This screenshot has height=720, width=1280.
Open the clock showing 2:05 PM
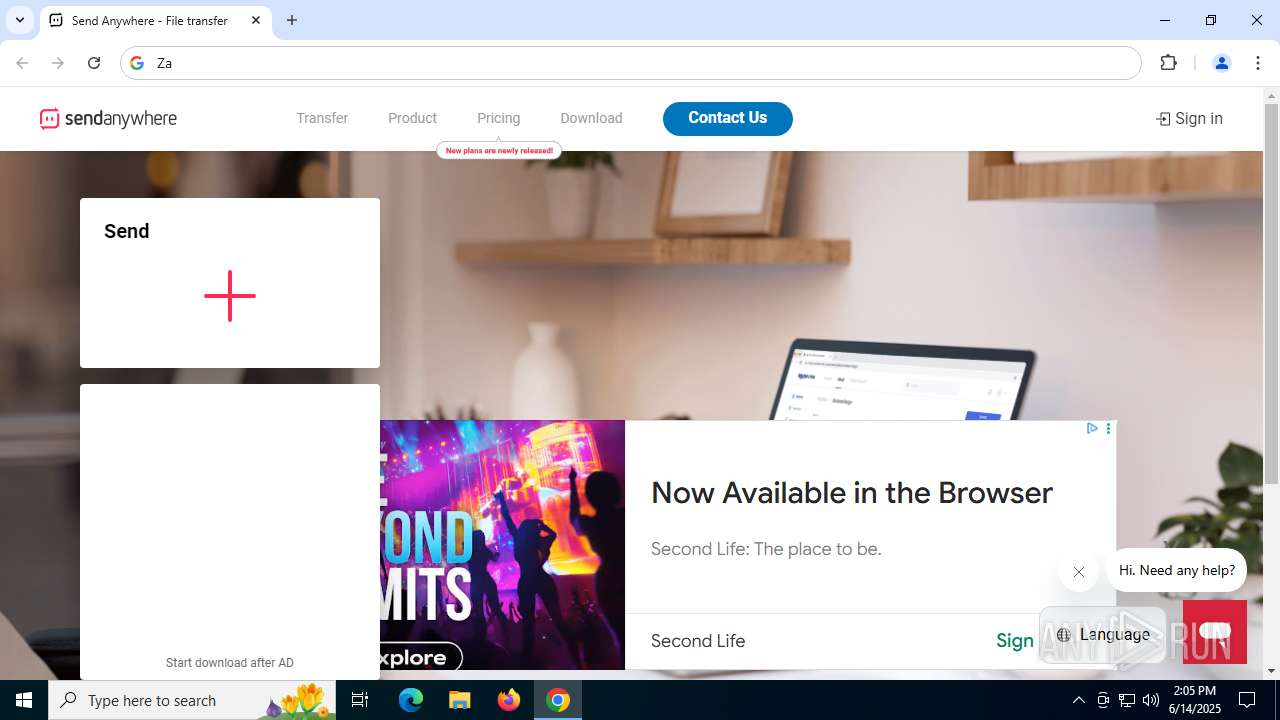(x=1195, y=700)
